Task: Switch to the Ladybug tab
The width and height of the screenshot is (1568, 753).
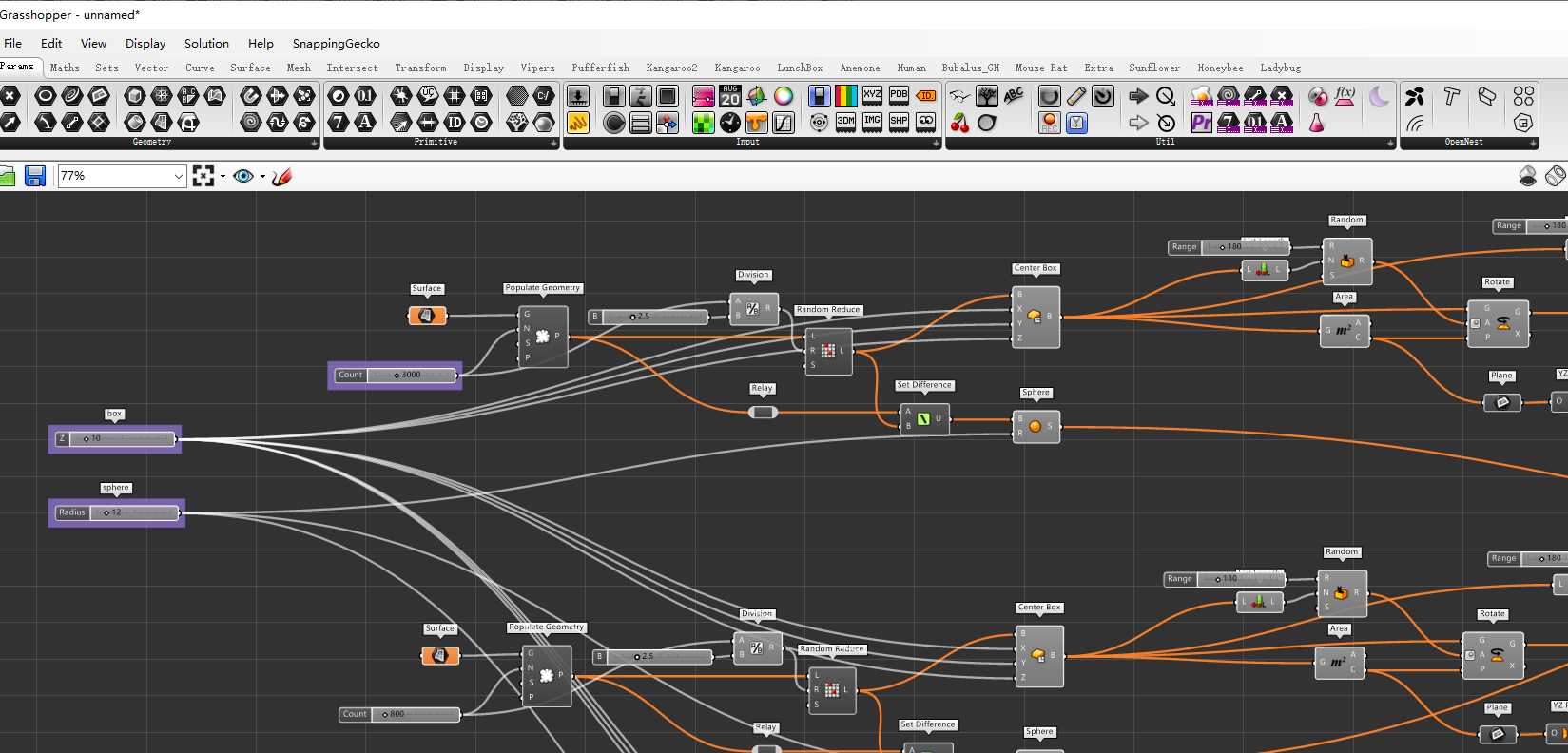Action: click(x=1280, y=68)
